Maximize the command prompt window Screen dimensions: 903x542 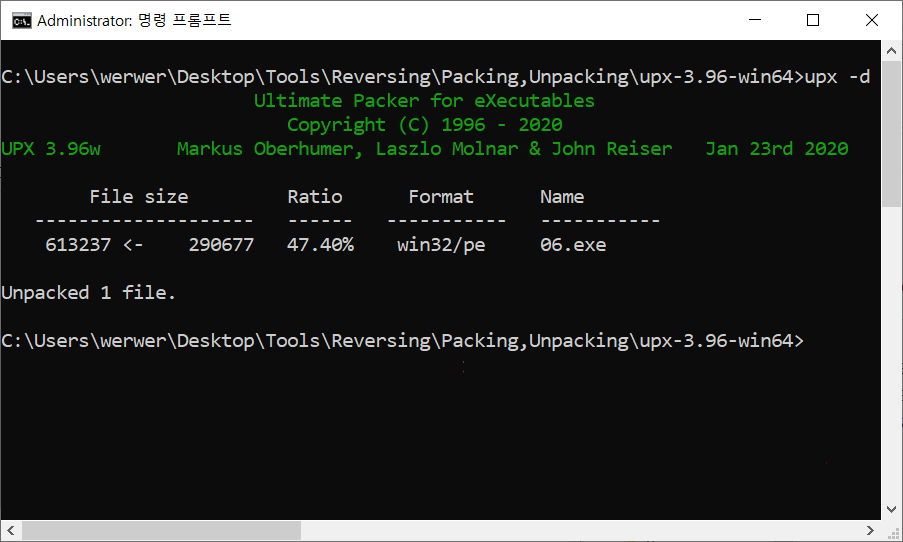[x=813, y=20]
